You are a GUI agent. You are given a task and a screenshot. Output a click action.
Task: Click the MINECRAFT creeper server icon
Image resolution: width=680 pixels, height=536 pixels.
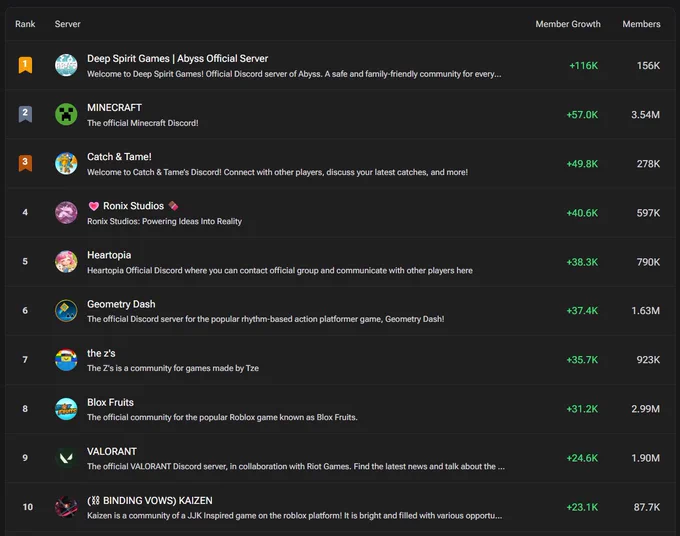[x=66, y=114]
